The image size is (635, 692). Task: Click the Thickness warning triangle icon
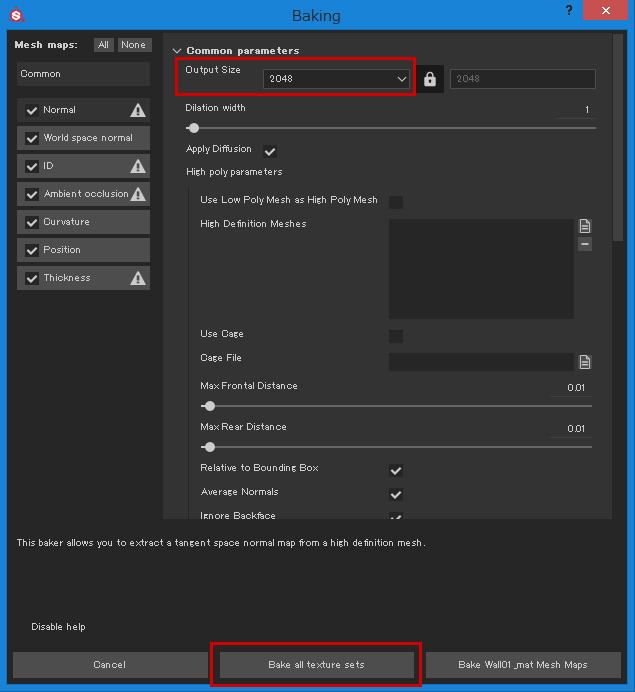click(x=138, y=278)
